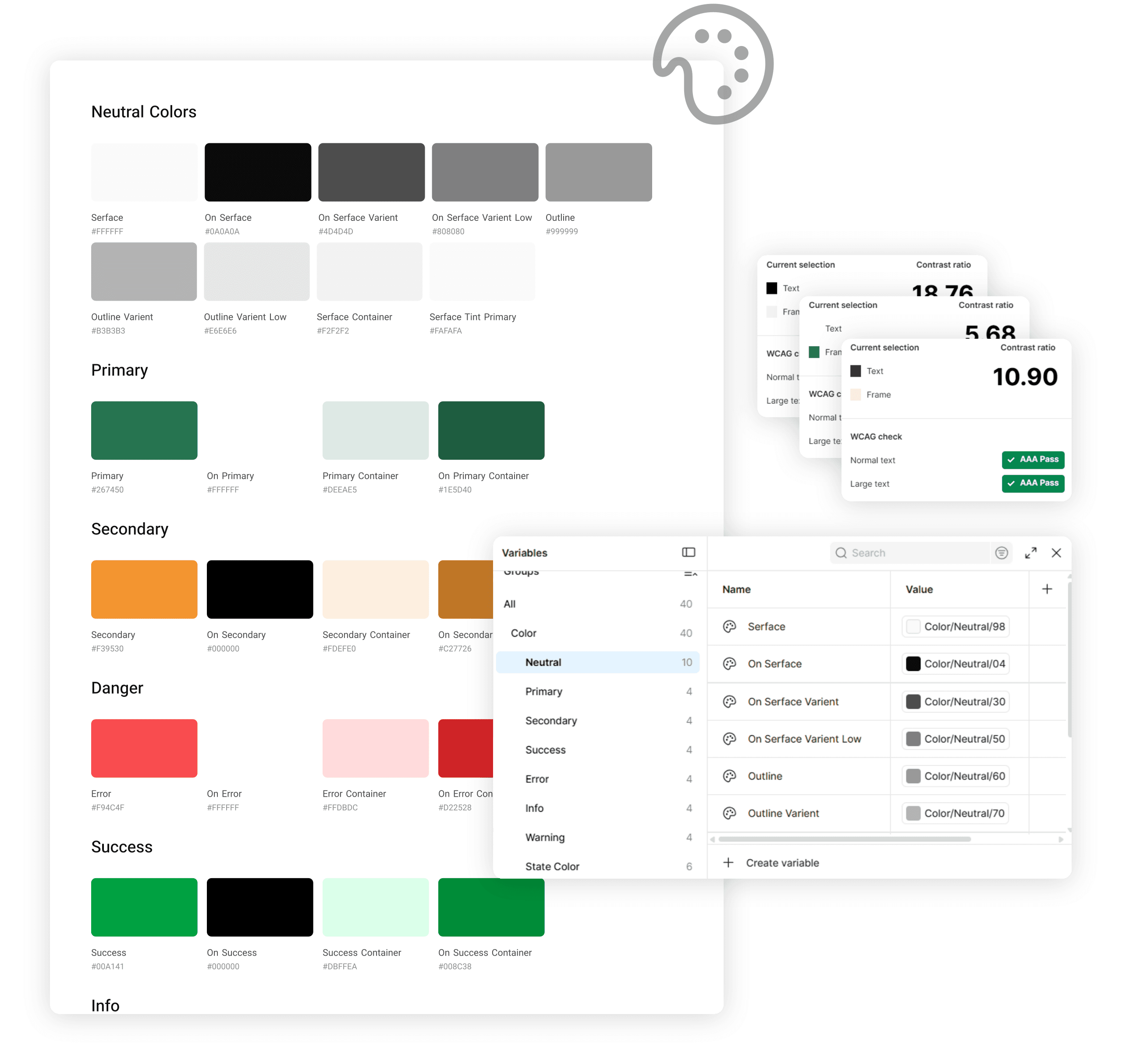
Task: Click the palette icon of On Surface Varient Low
Action: point(729,739)
